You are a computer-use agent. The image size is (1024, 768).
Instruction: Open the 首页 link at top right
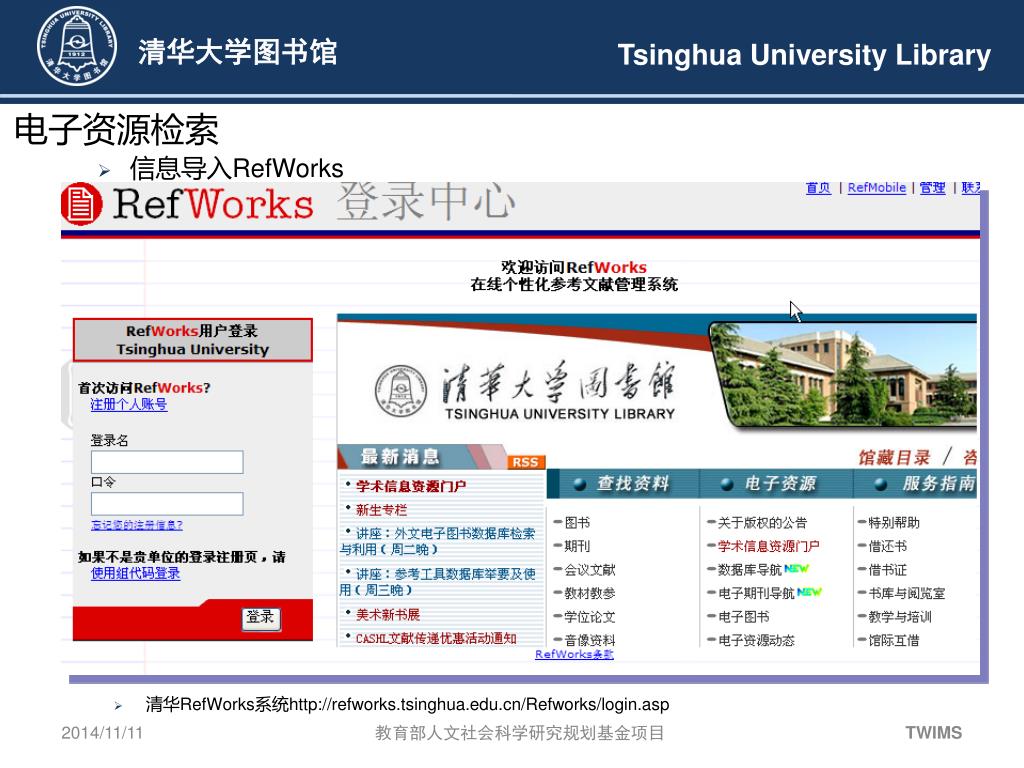818,188
